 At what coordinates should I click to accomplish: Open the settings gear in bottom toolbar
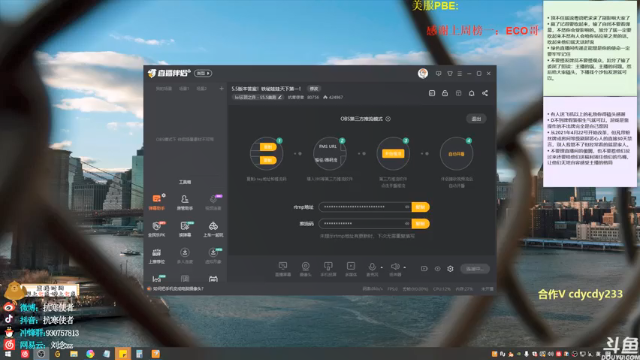450,269
